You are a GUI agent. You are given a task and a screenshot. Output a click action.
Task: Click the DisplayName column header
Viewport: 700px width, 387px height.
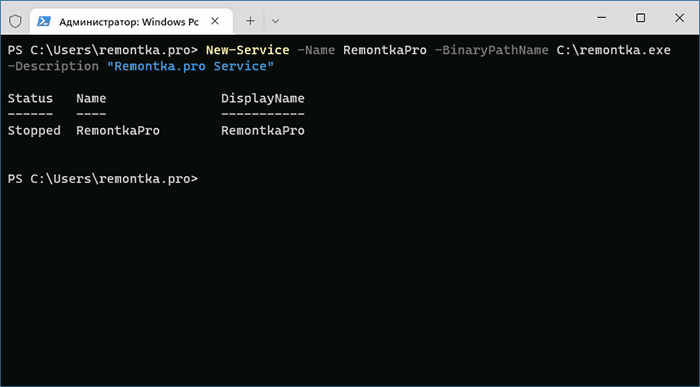point(263,98)
